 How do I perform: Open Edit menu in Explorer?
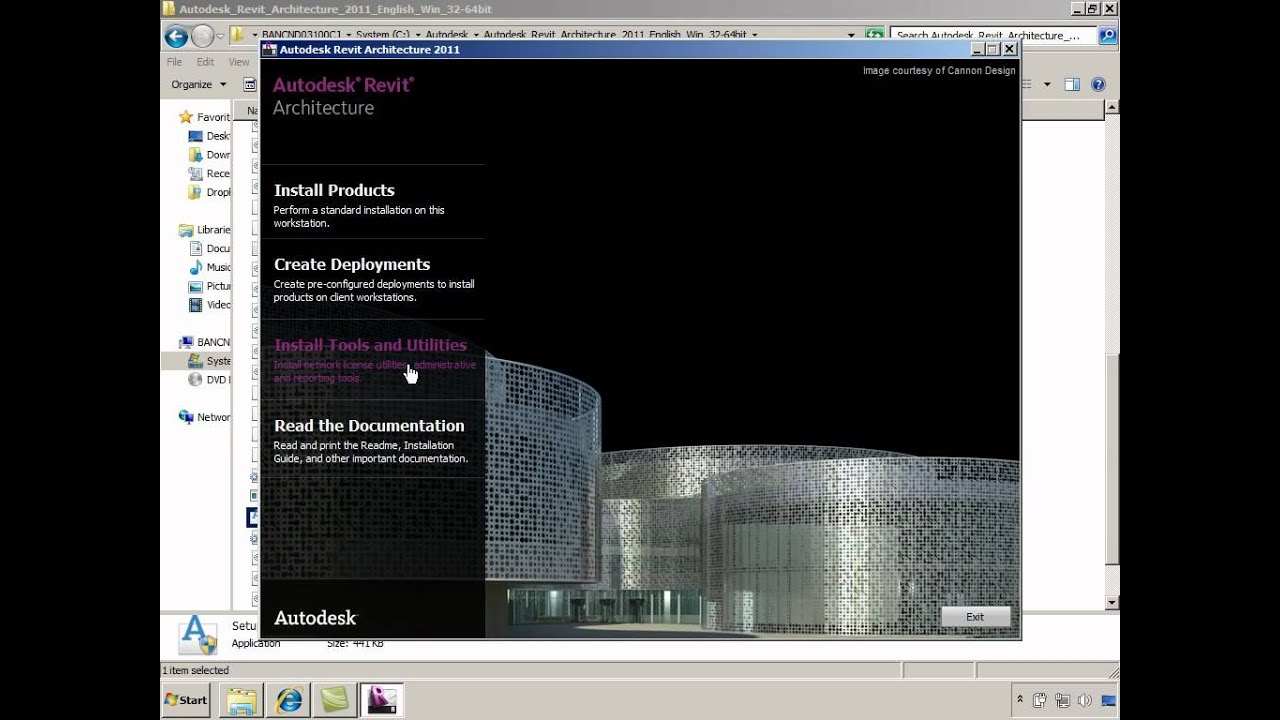205,62
